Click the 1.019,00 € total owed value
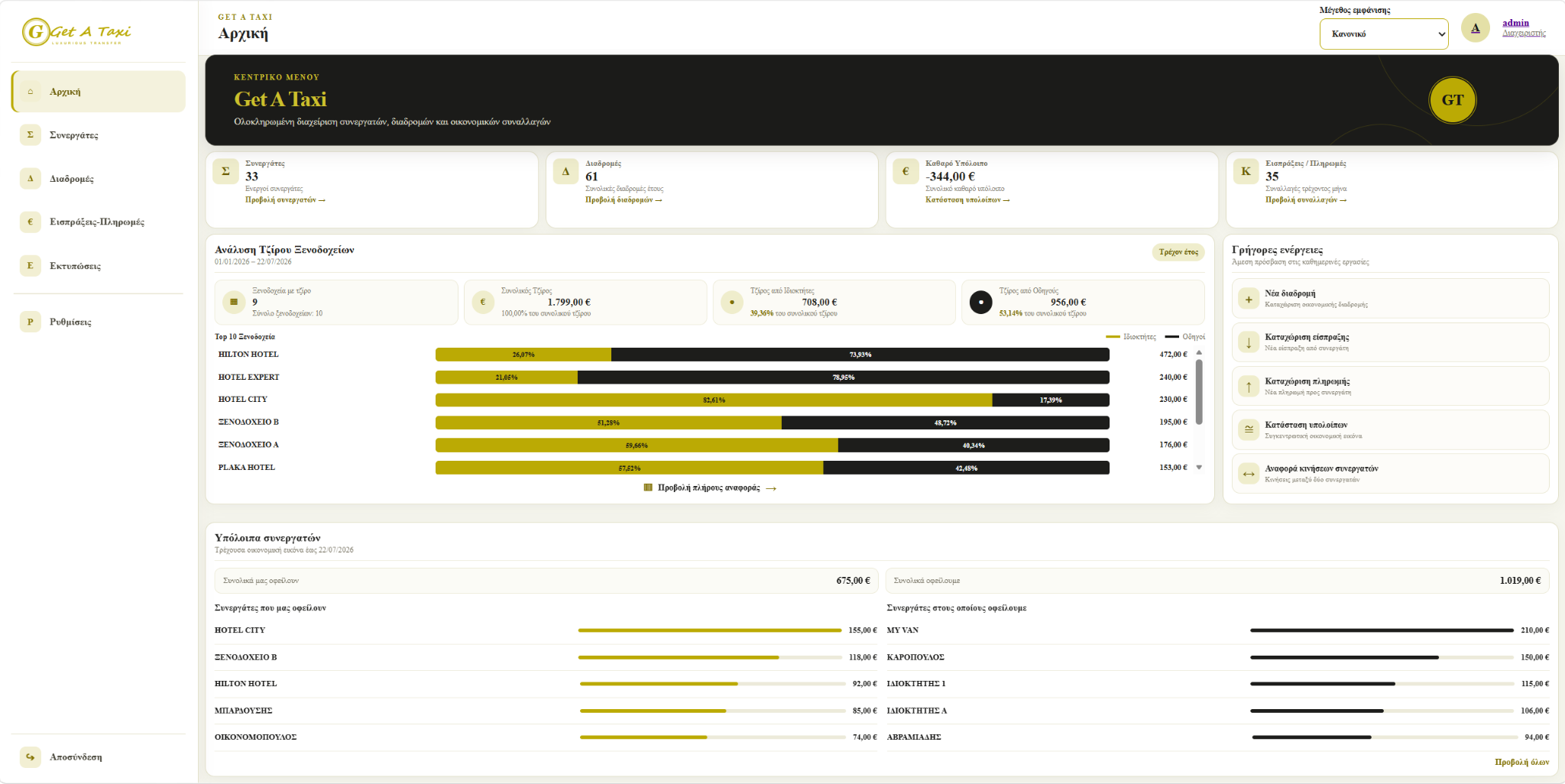 click(1520, 581)
